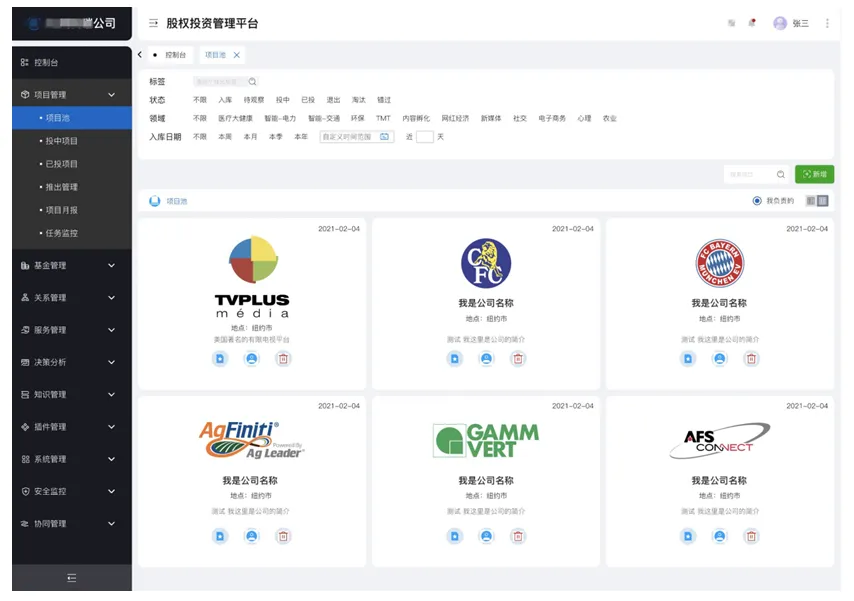
Task: Select date filter 本月
Action: tap(251, 137)
